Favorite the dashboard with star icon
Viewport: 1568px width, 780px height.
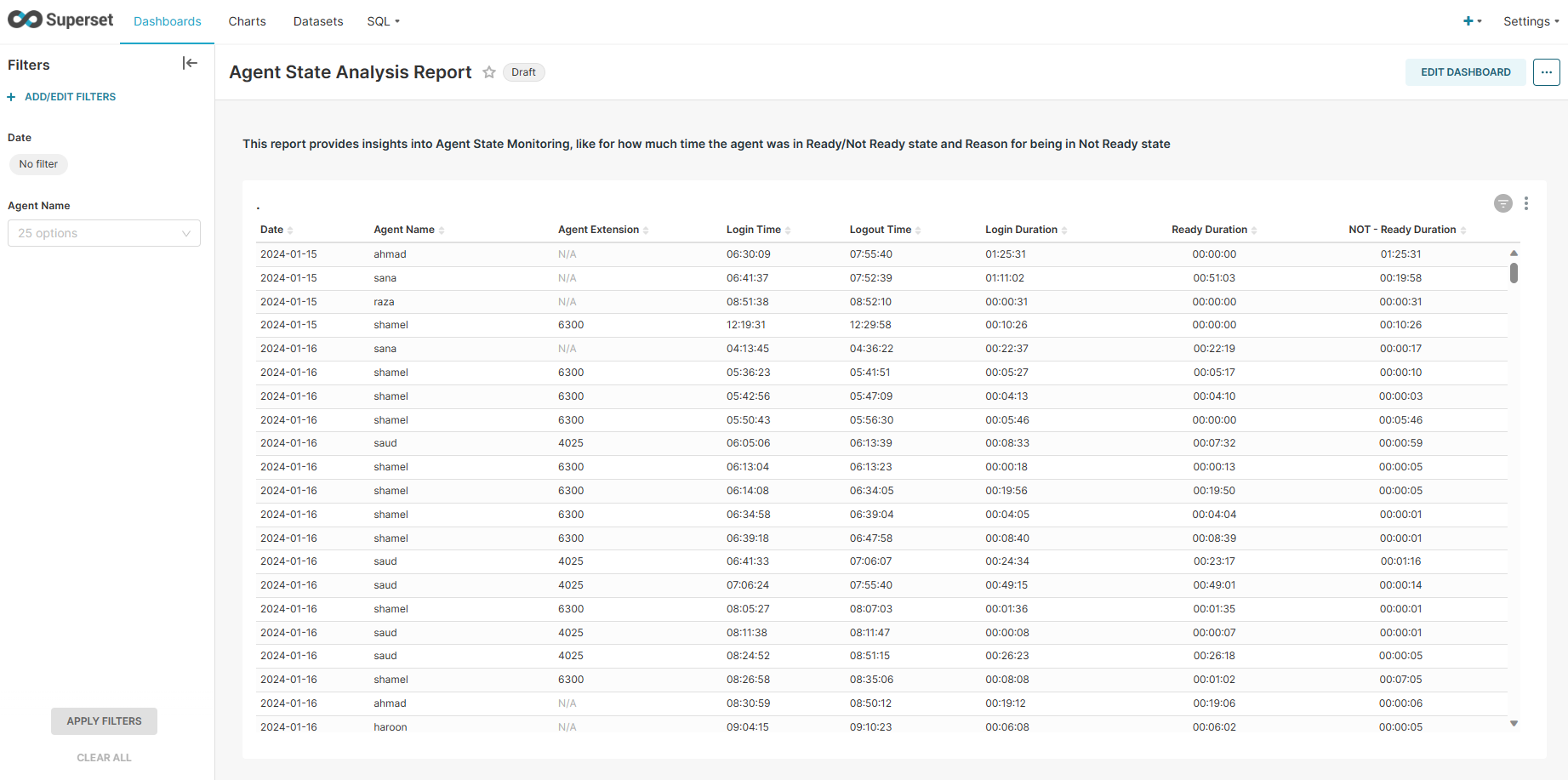[489, 72]
